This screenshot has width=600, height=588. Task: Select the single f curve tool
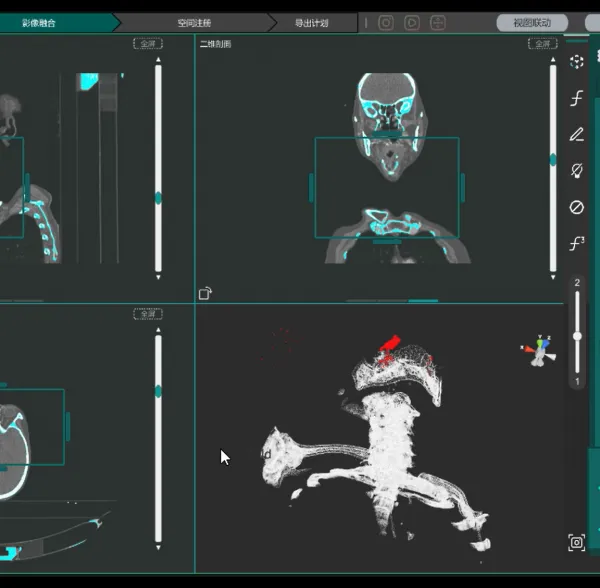pos(576,98)
